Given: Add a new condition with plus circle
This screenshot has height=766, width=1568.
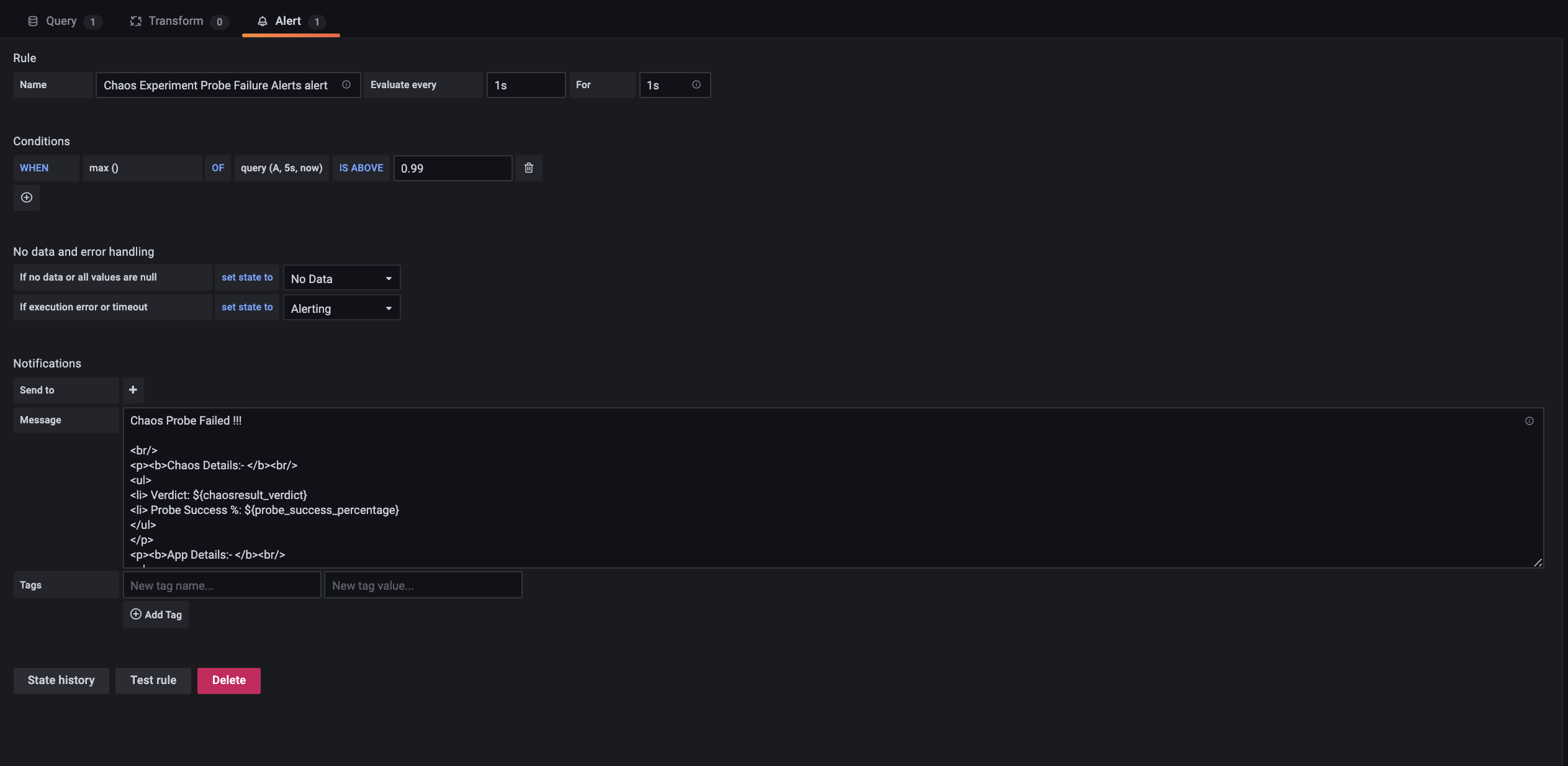Looking at the screenshot, I should point(27,198).
